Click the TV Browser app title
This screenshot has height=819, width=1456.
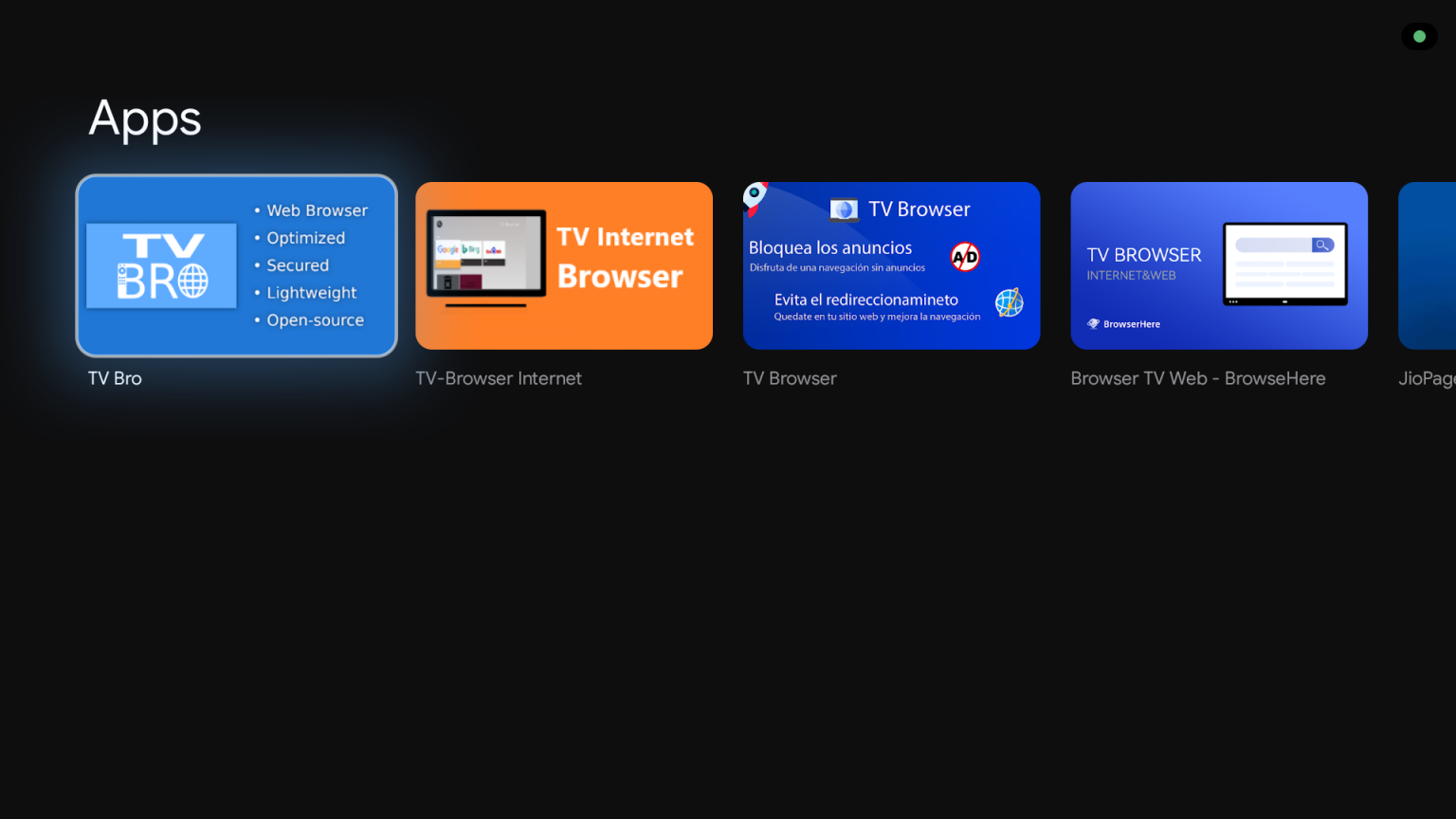click(x=790, y=377)
